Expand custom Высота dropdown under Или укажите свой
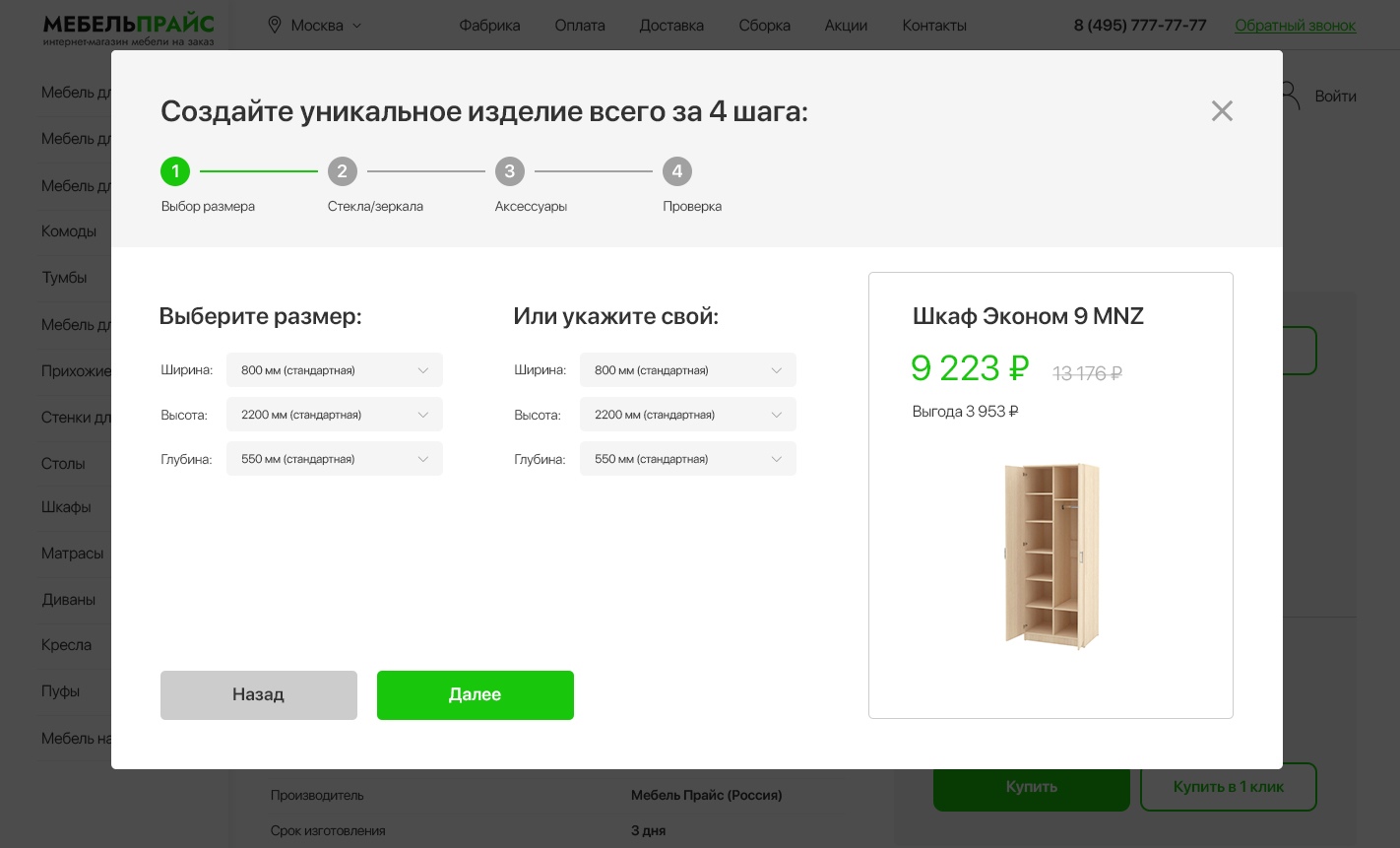The image size is (1400, 848). point(688,415)
